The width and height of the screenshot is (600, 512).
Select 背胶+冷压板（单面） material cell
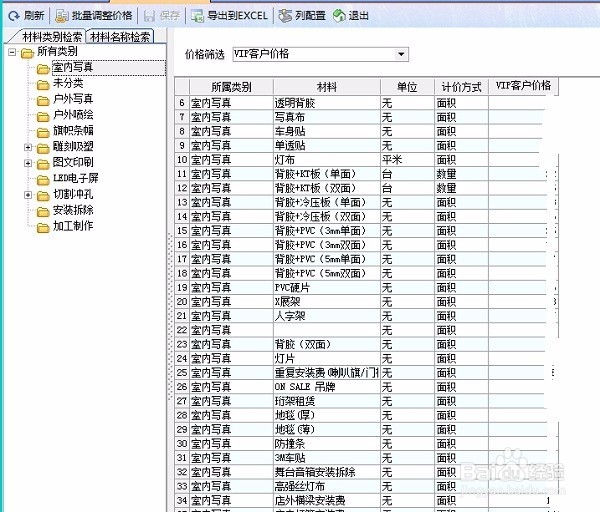[x=327, y=202]
